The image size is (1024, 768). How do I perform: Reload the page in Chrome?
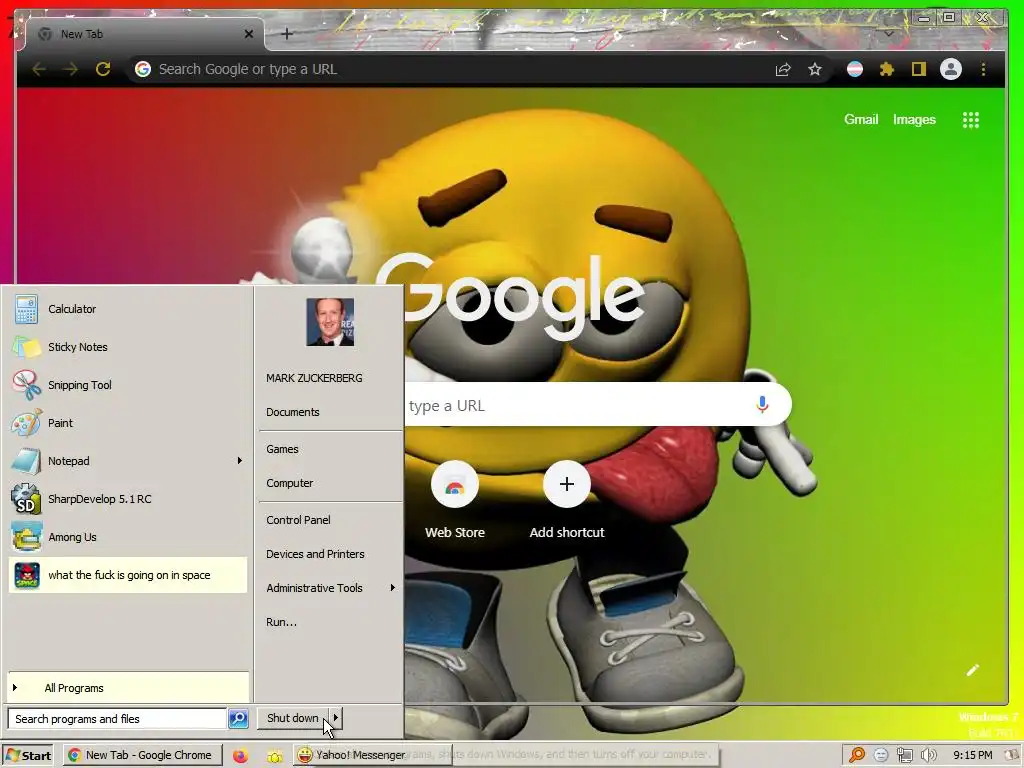click(103, 69)
